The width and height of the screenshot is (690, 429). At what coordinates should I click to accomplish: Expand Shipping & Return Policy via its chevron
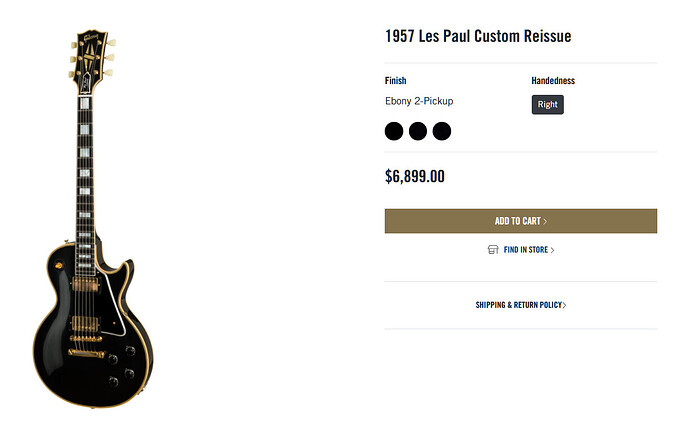pyautogui.click(x=565, y=305)
